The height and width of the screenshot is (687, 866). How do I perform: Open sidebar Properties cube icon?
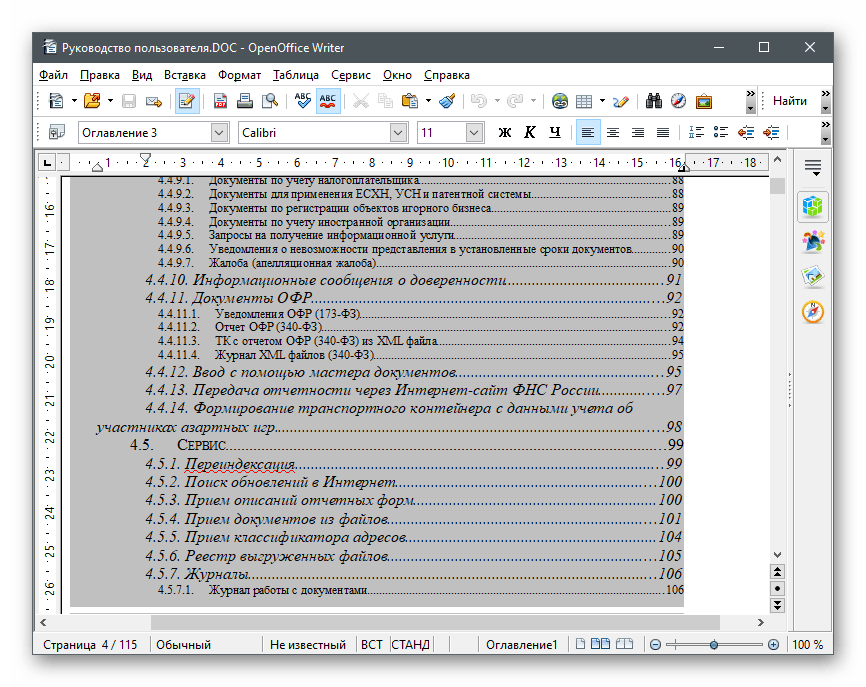[812, 207]
